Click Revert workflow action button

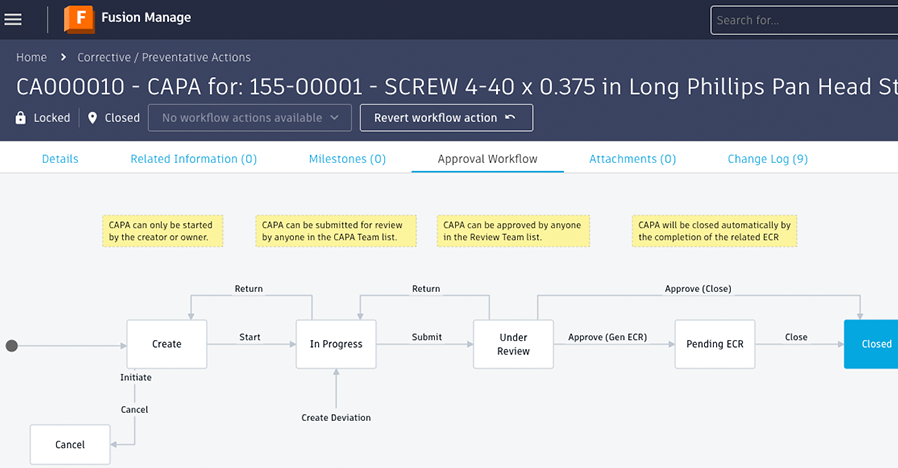(x=445, y=118)
